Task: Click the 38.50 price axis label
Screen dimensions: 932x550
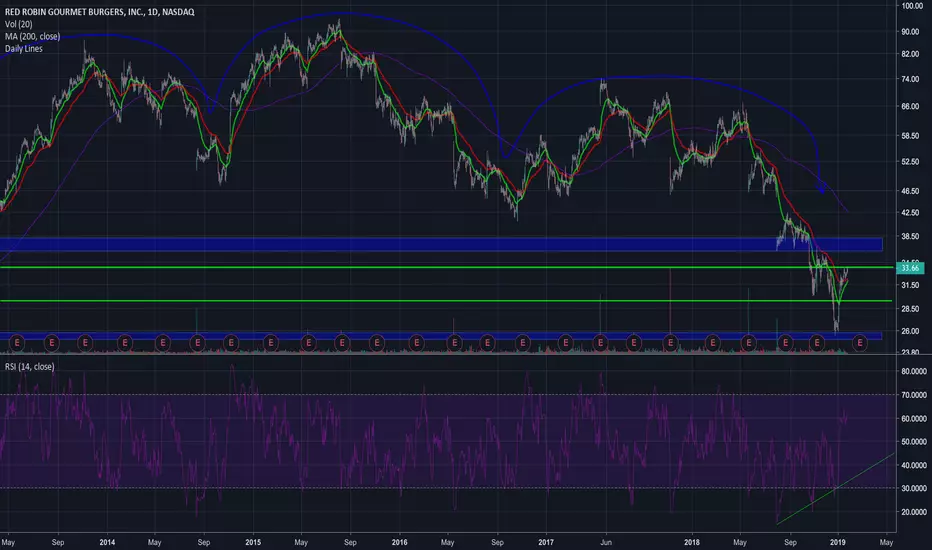Action: (910, 237)
